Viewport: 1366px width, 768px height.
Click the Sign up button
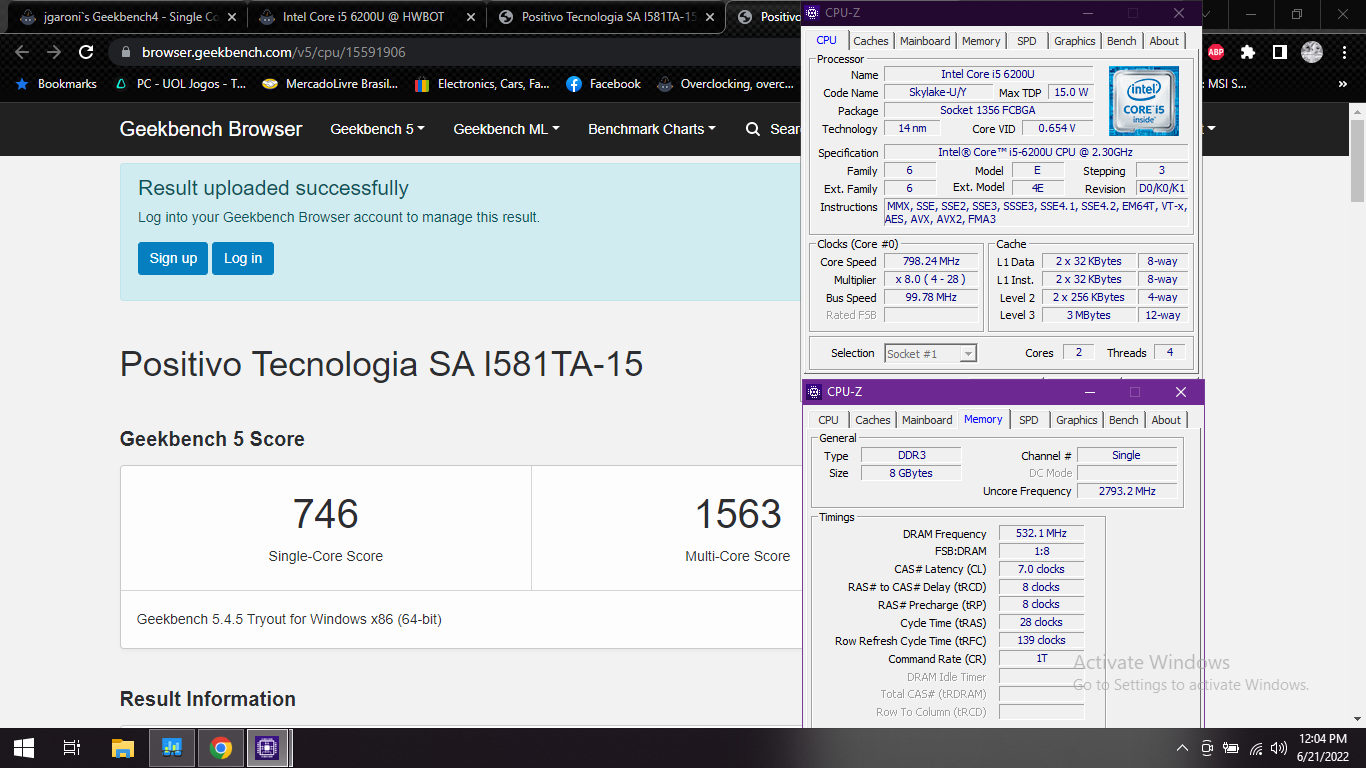[173, 258]
